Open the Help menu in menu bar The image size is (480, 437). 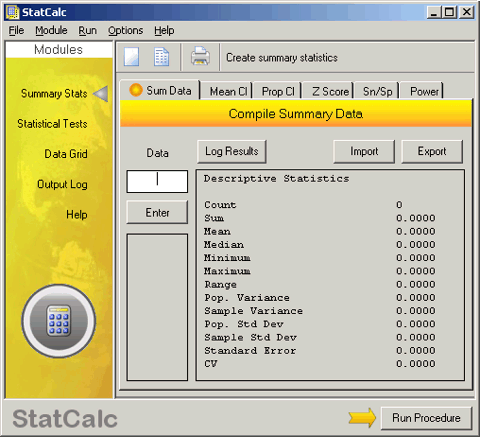point(164,30)
